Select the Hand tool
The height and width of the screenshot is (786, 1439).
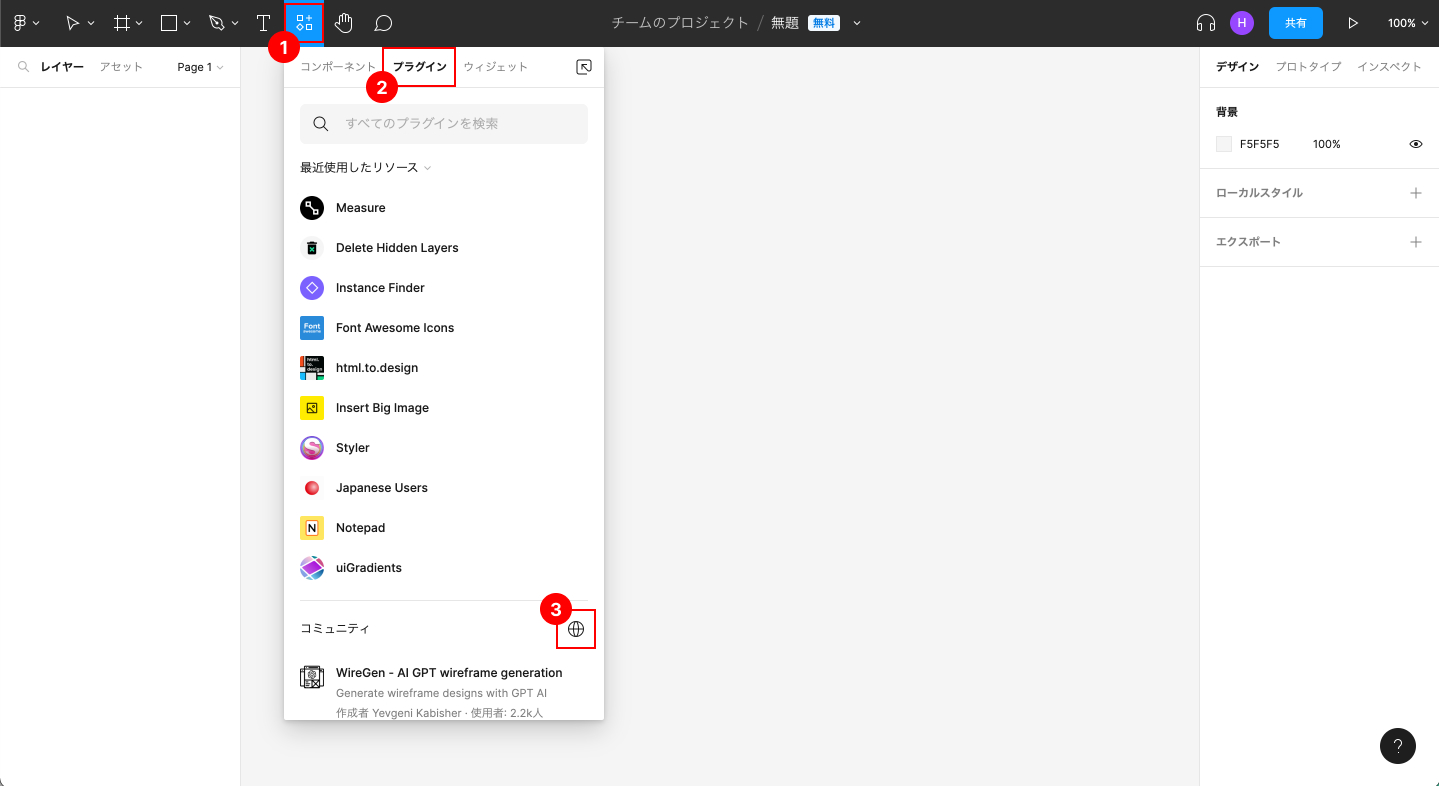pyautogui.click(x=343, y=22)
